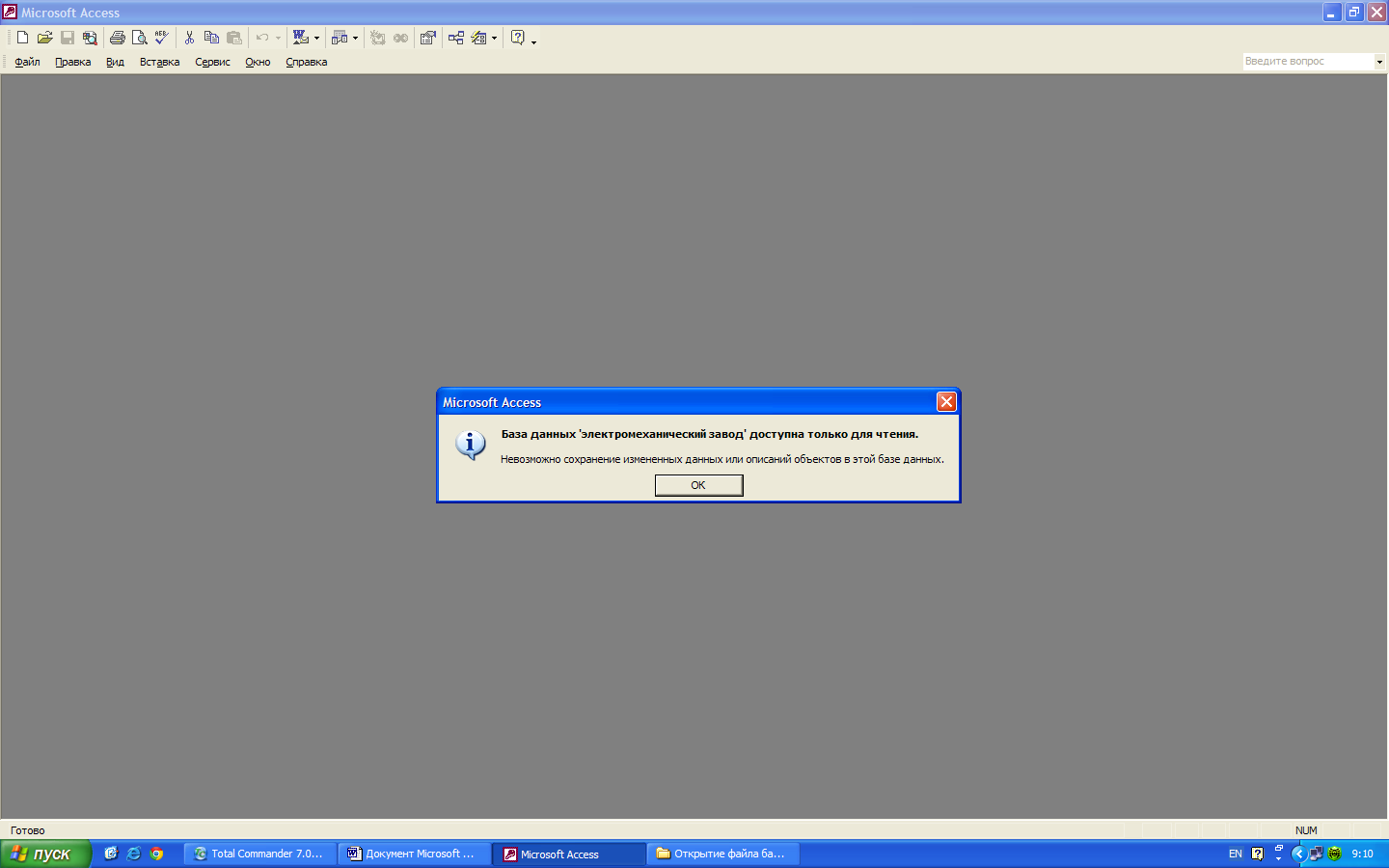
Task: Click the Microsoft Access taskbar button
Action: (x=569, y=854)
